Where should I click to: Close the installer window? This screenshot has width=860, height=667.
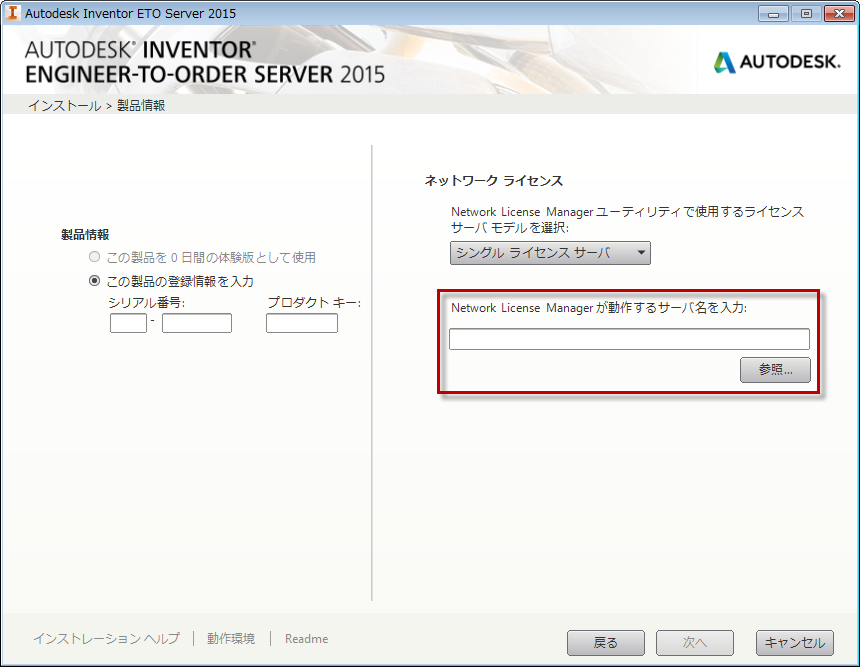pos(839,14)
